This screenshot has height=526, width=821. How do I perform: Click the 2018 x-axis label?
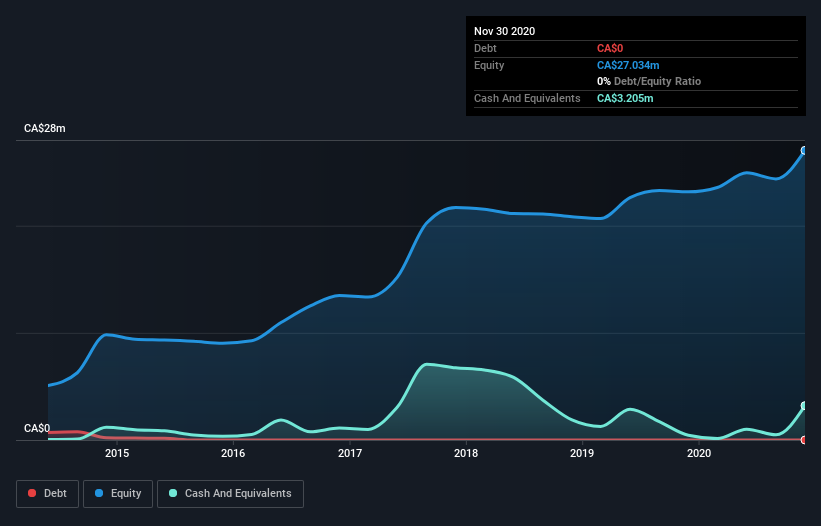(x=466, y=453)
